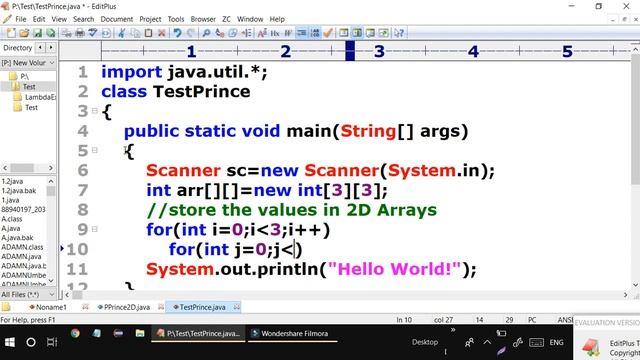Screen dimensions: 640x360
Task: Toggle the Output Window toolbar icon
Action: [370, 33]
